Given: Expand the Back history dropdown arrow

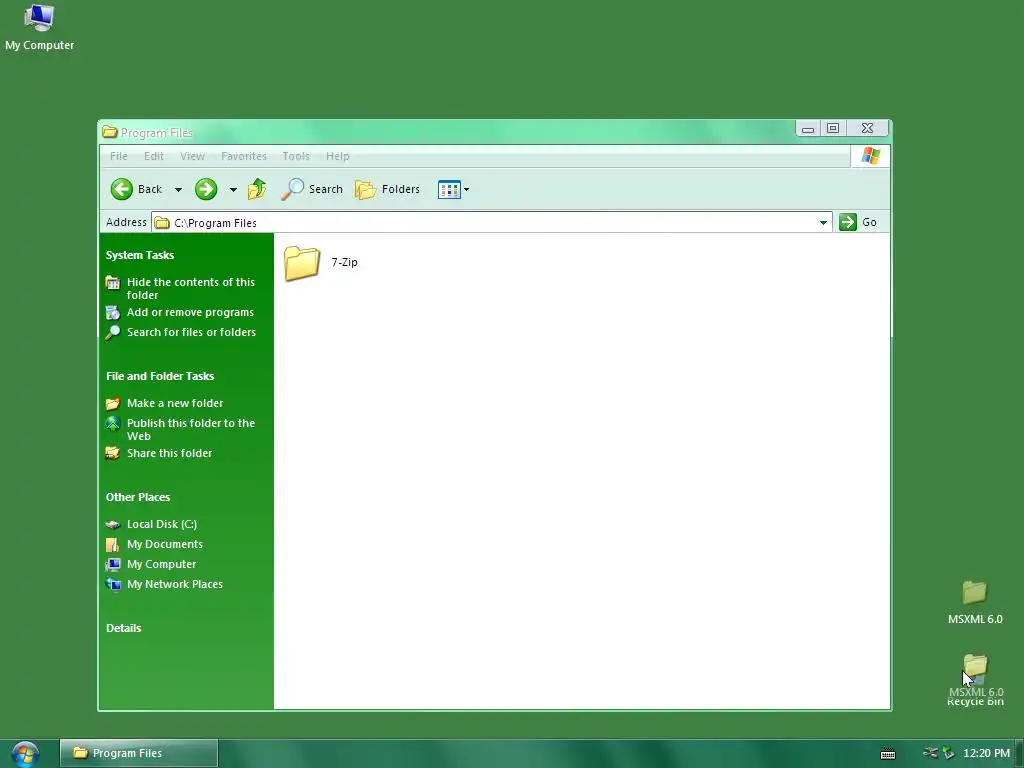Looking at the screenshot, I should tap(178, 189).
